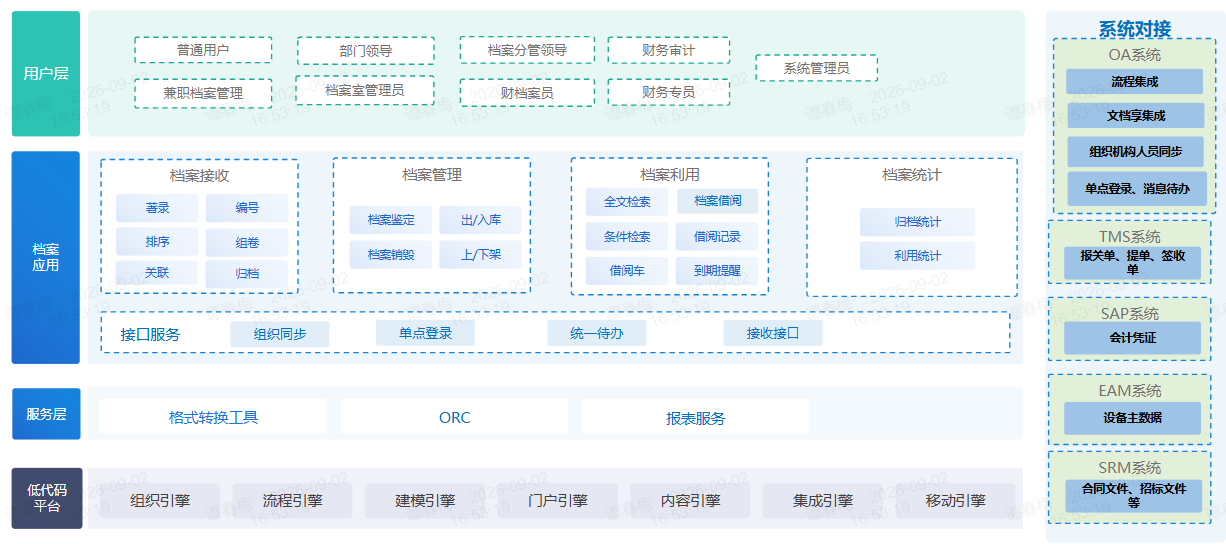Viewport: 1226px width, 544px height.
Task: Click the 档案管理 heading
Action: 432,175
